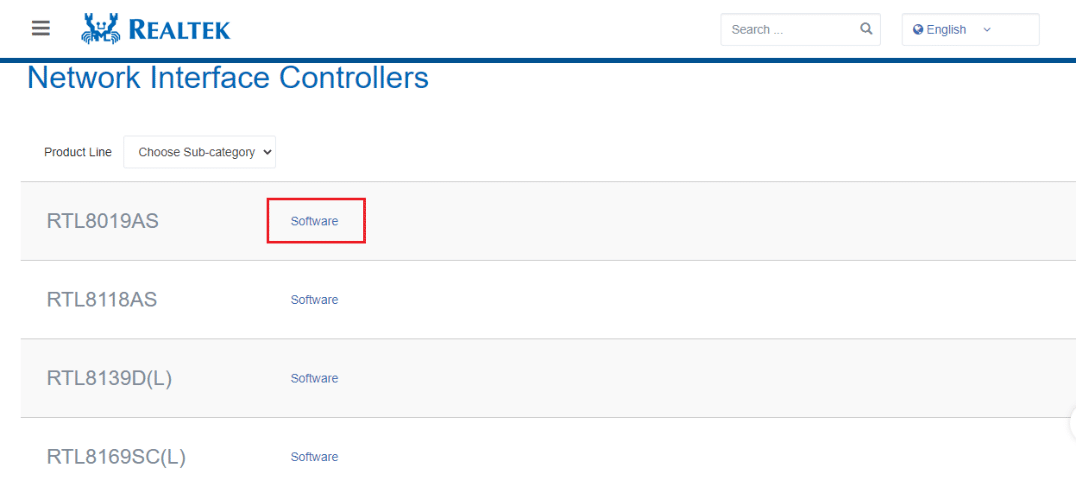Click the globe icon in language selector
Image resolution: width=1076 pixels, height=493 pixels.
click(917, 30)
